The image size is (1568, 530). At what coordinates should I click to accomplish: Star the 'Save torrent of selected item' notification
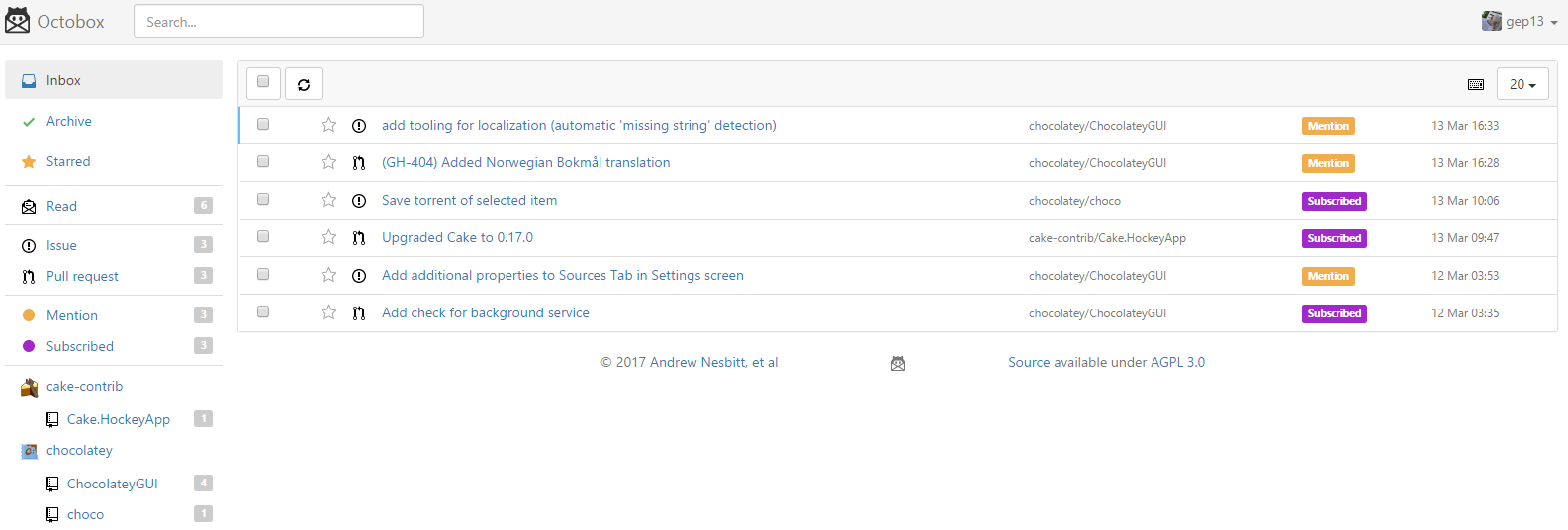click(x=328, y=200)
